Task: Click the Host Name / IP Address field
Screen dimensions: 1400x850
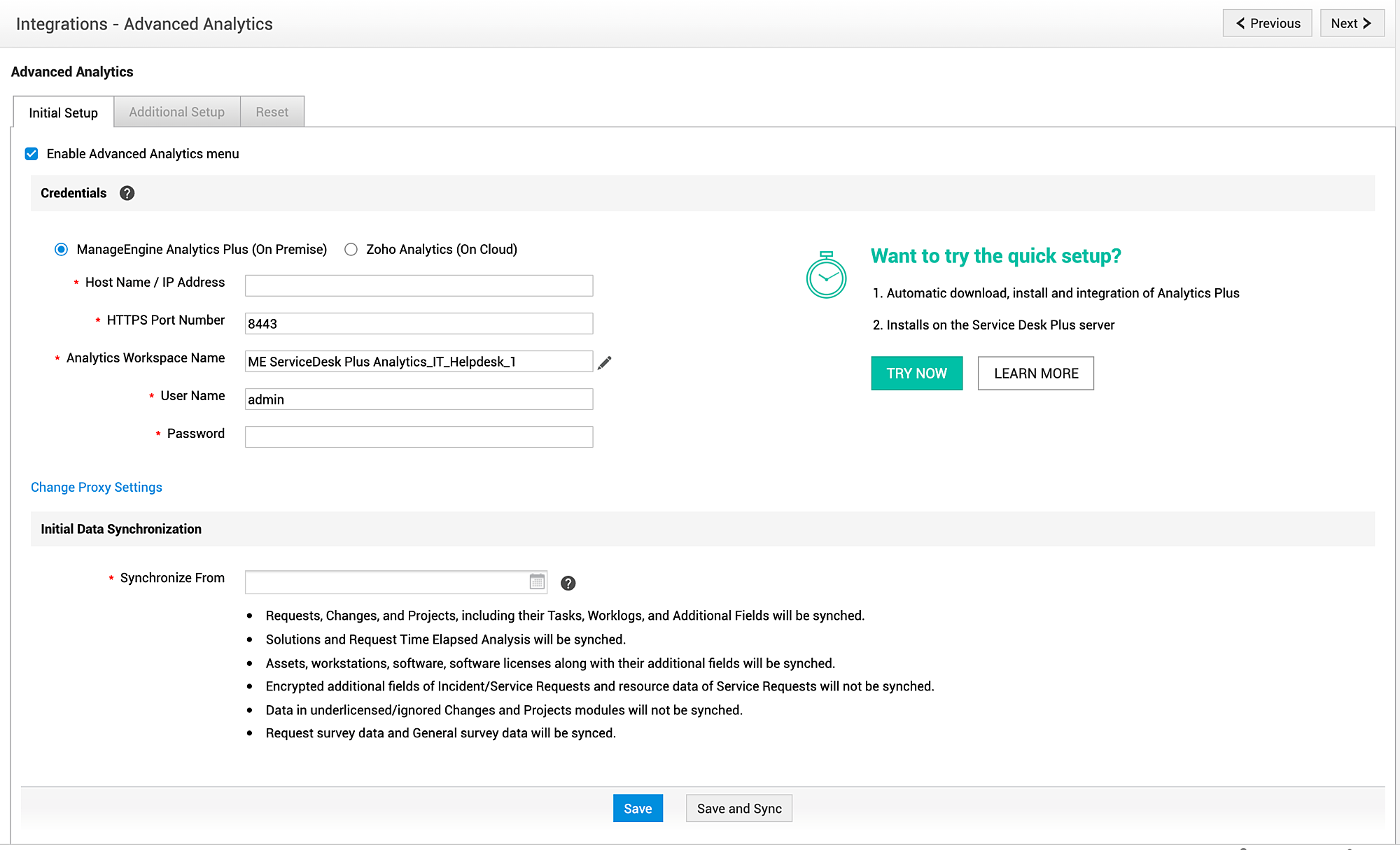Action: pos(419,285)
